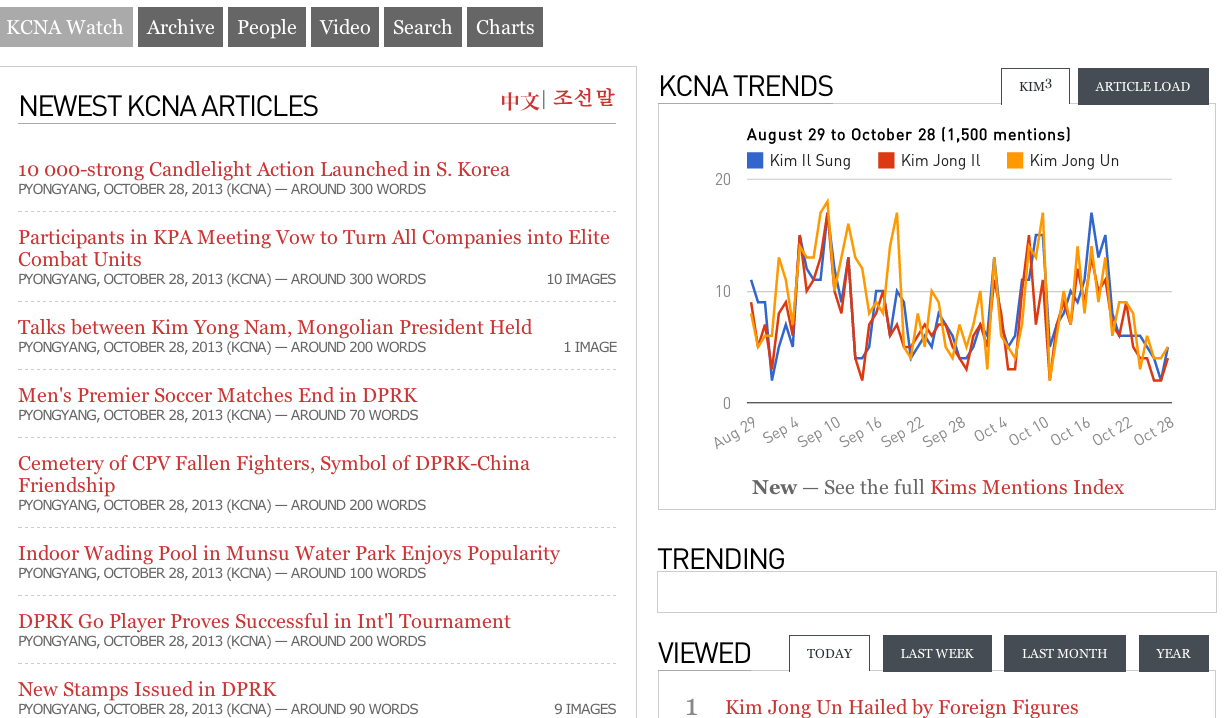Switch to Korean language articles

click(584, 99)
